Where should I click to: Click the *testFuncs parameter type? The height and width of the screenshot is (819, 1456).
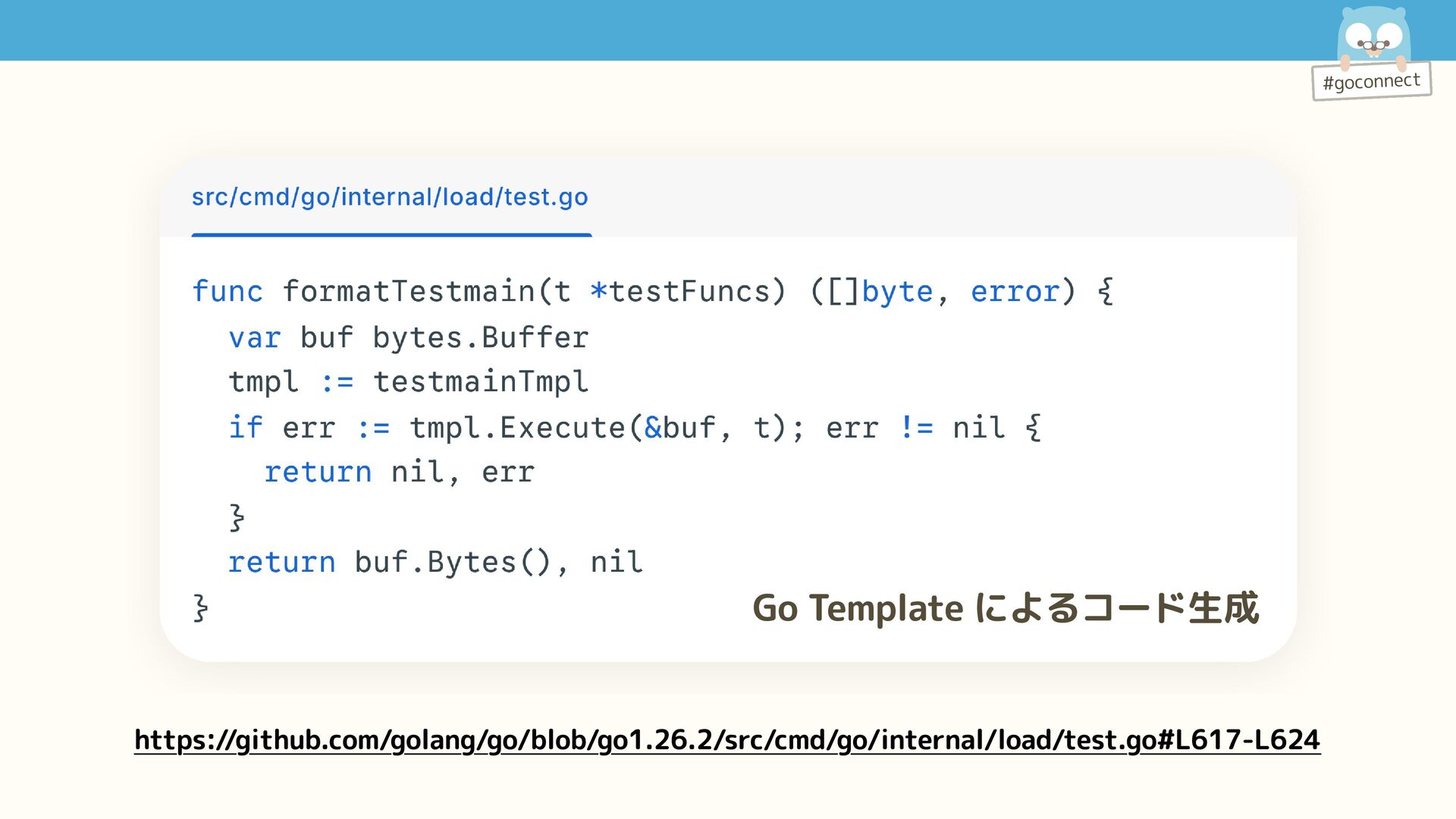[687, 291]
